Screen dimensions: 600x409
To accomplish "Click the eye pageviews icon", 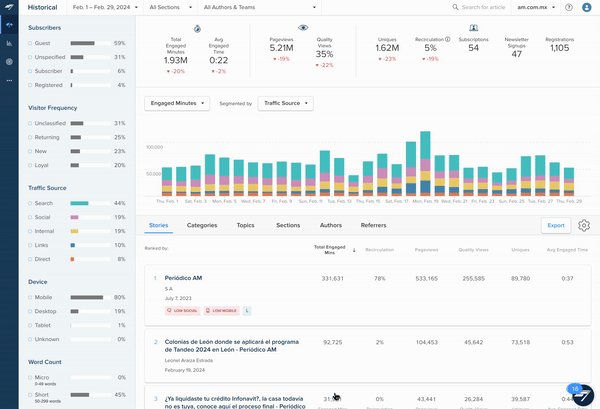I will point(303,28).
